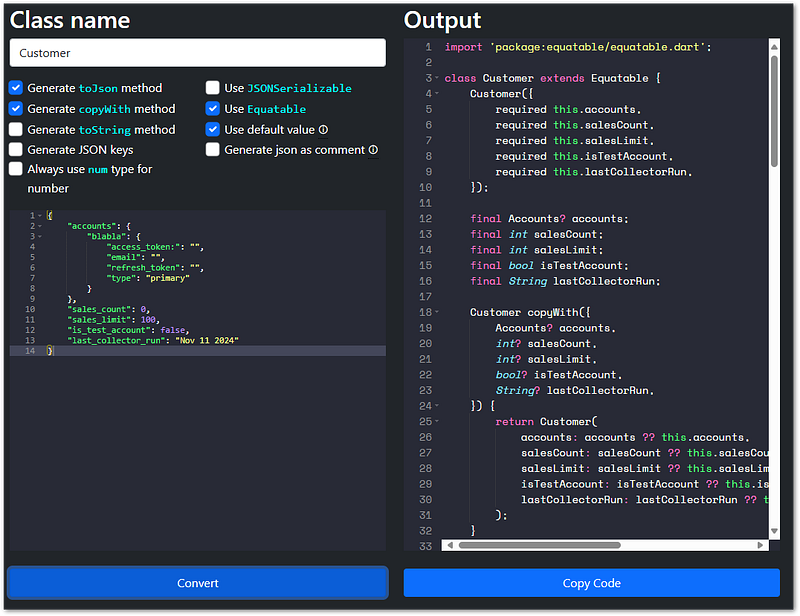This screenshot has height=616, width=800.
Task: Check Generate json as comment checkbox
Action: click(x=213, y=150)
